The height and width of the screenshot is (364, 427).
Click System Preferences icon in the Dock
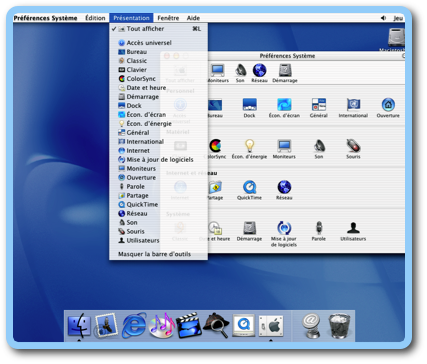point(271,326)
